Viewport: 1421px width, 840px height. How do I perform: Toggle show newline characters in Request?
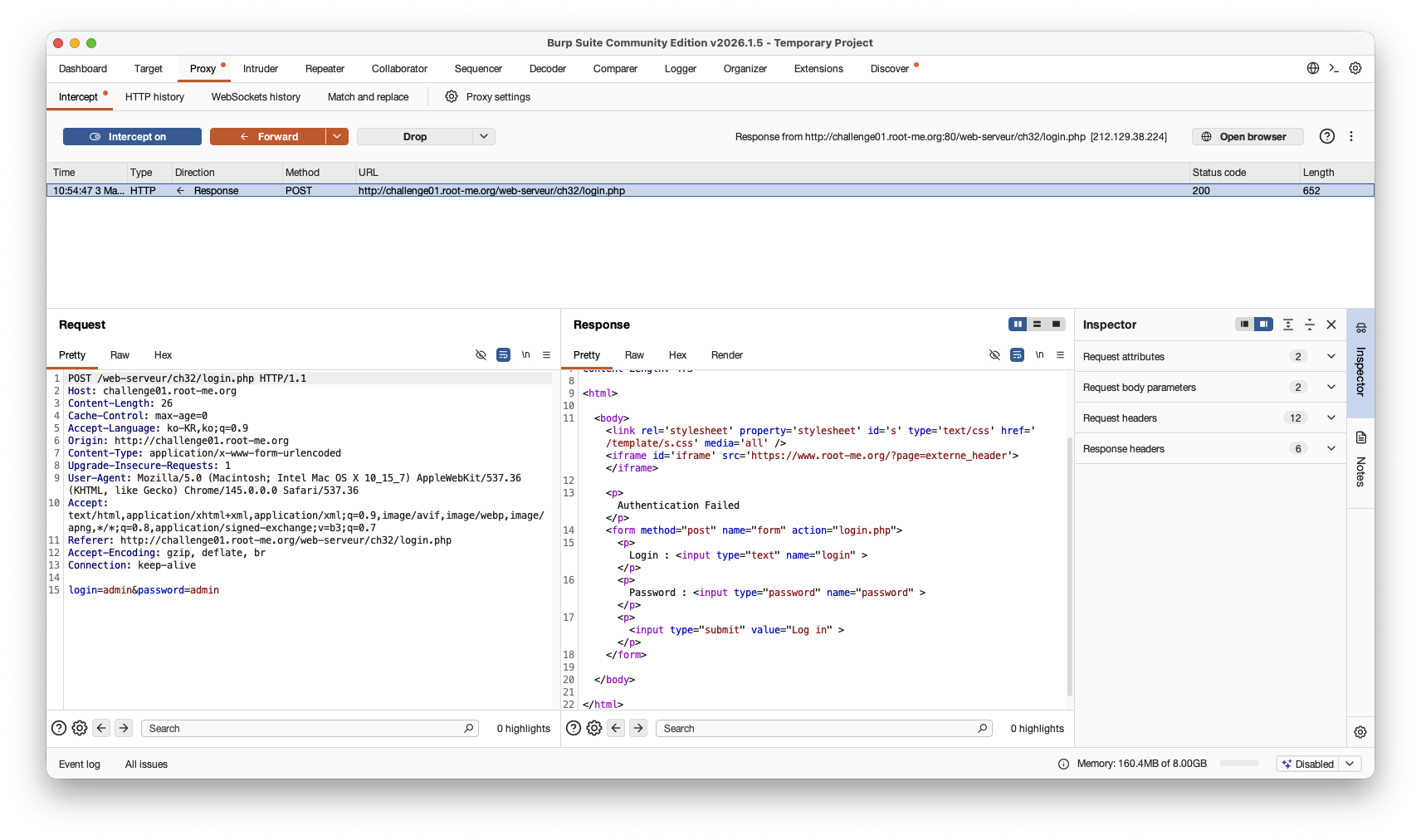(525, 354)
